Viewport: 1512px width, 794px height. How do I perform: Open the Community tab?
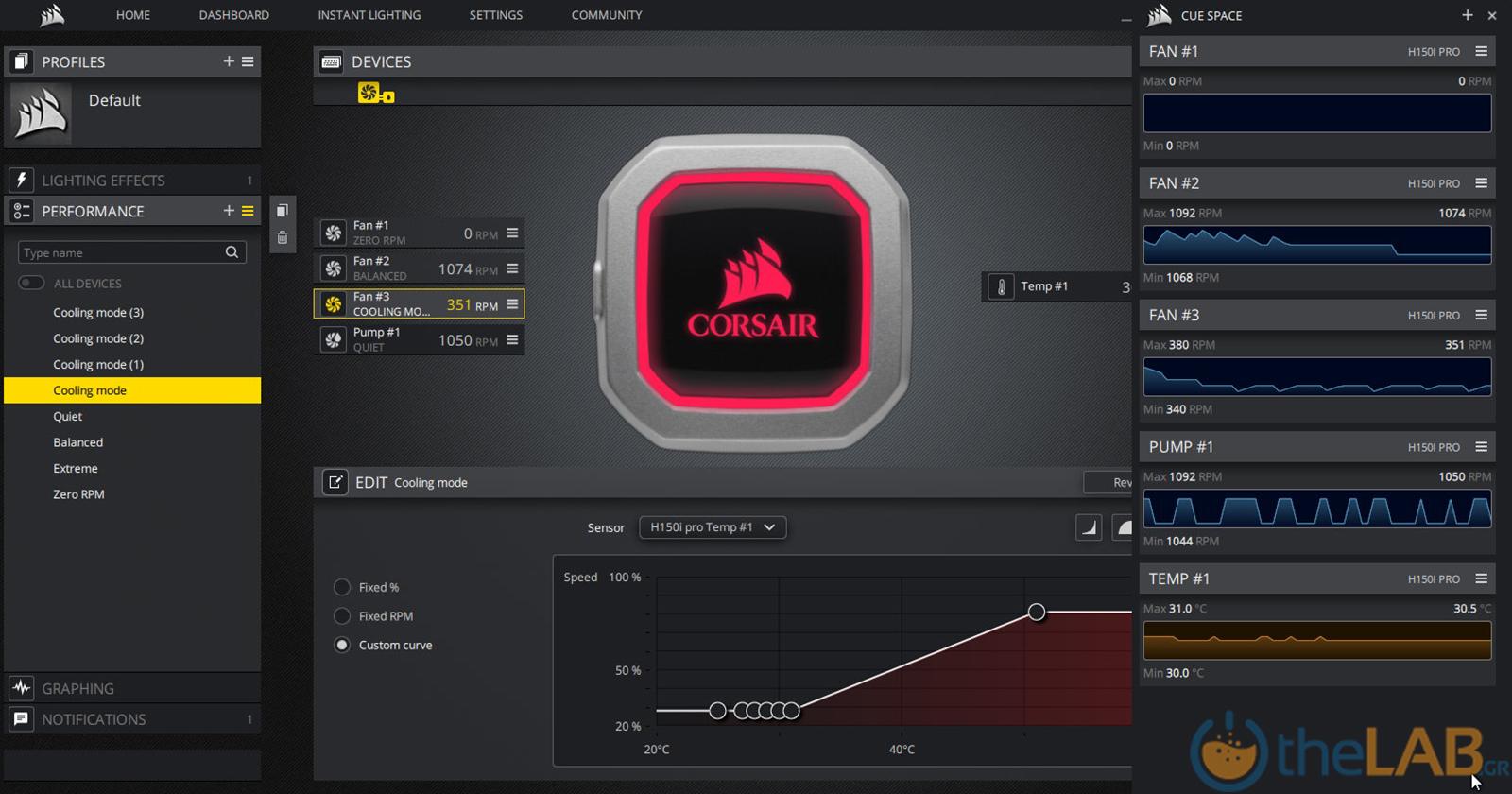607,15
